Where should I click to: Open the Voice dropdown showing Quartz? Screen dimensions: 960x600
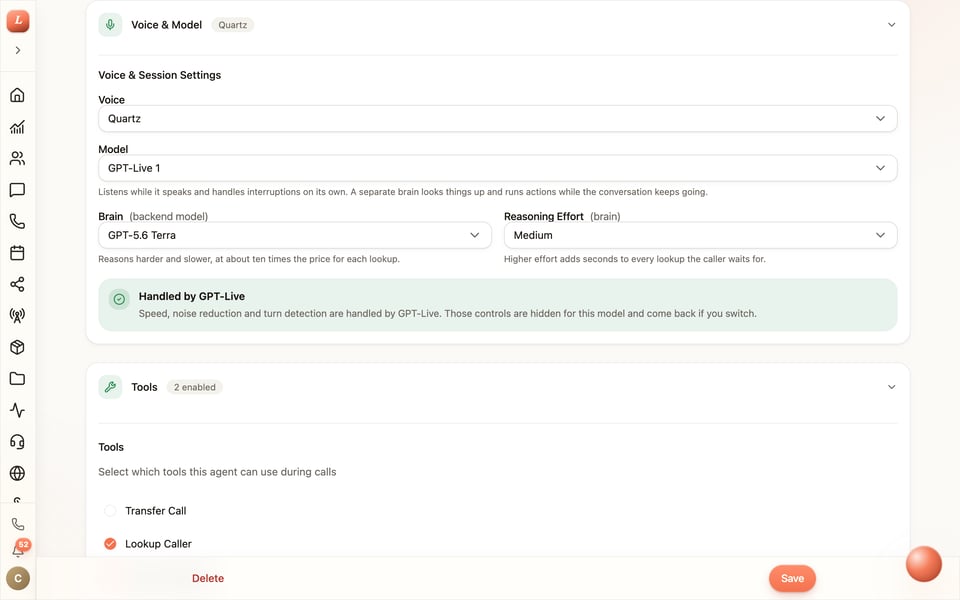498,119
